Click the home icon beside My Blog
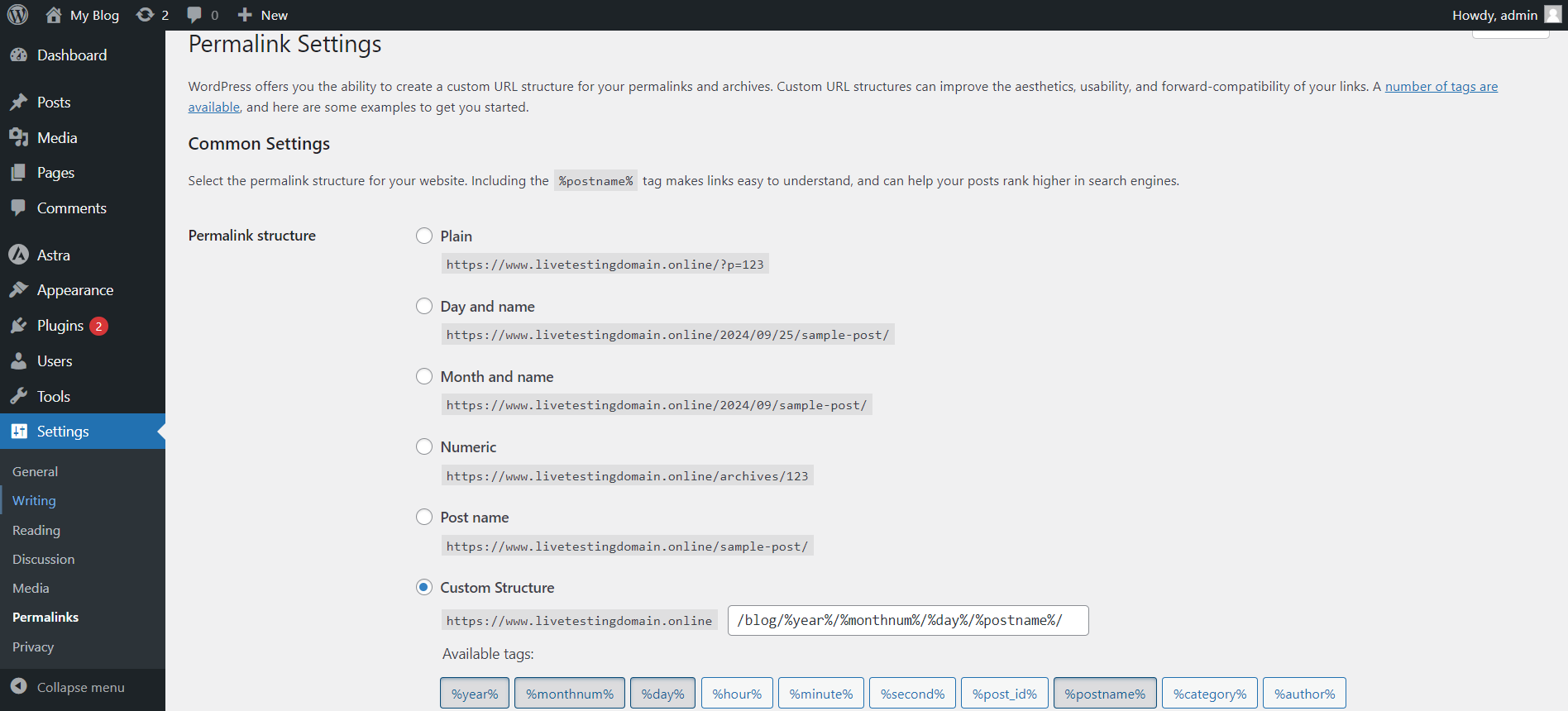The height and width of the screenshot is (711, 1568). pos(54,15)
